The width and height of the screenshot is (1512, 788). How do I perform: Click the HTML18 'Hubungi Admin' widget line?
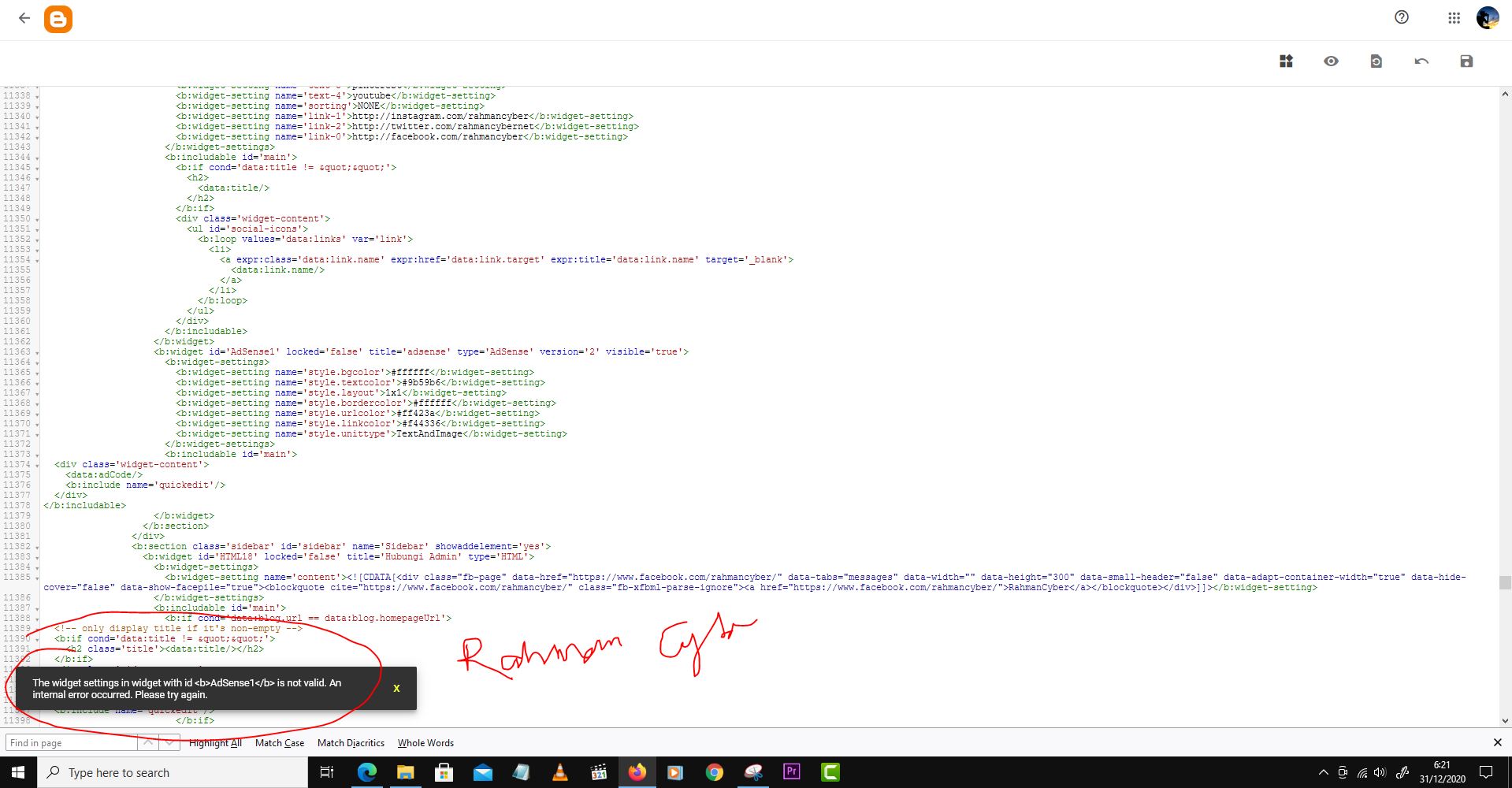pos(339,556)
